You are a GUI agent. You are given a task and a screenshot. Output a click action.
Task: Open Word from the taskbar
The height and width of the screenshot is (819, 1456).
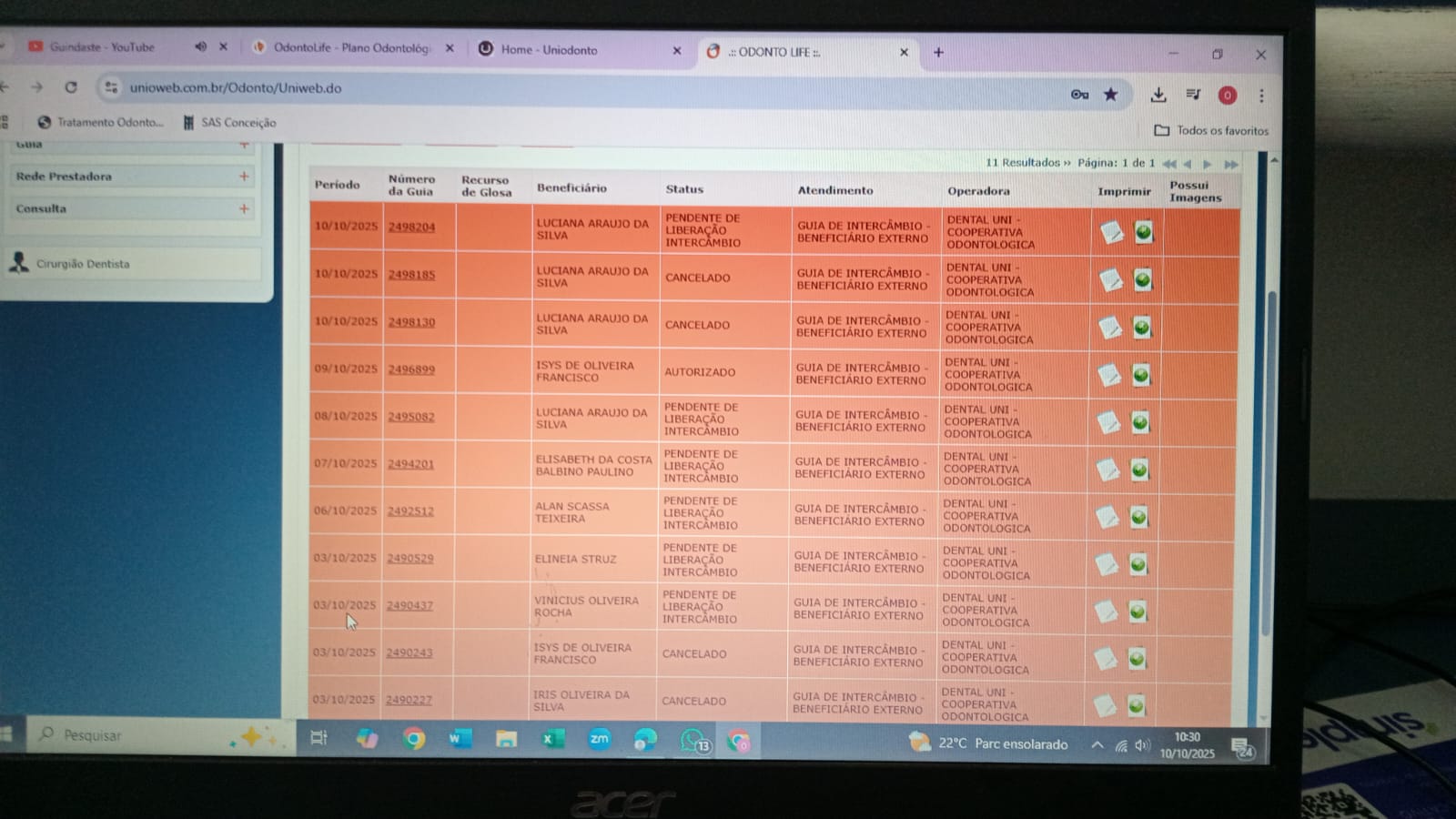tap(460, 739)
